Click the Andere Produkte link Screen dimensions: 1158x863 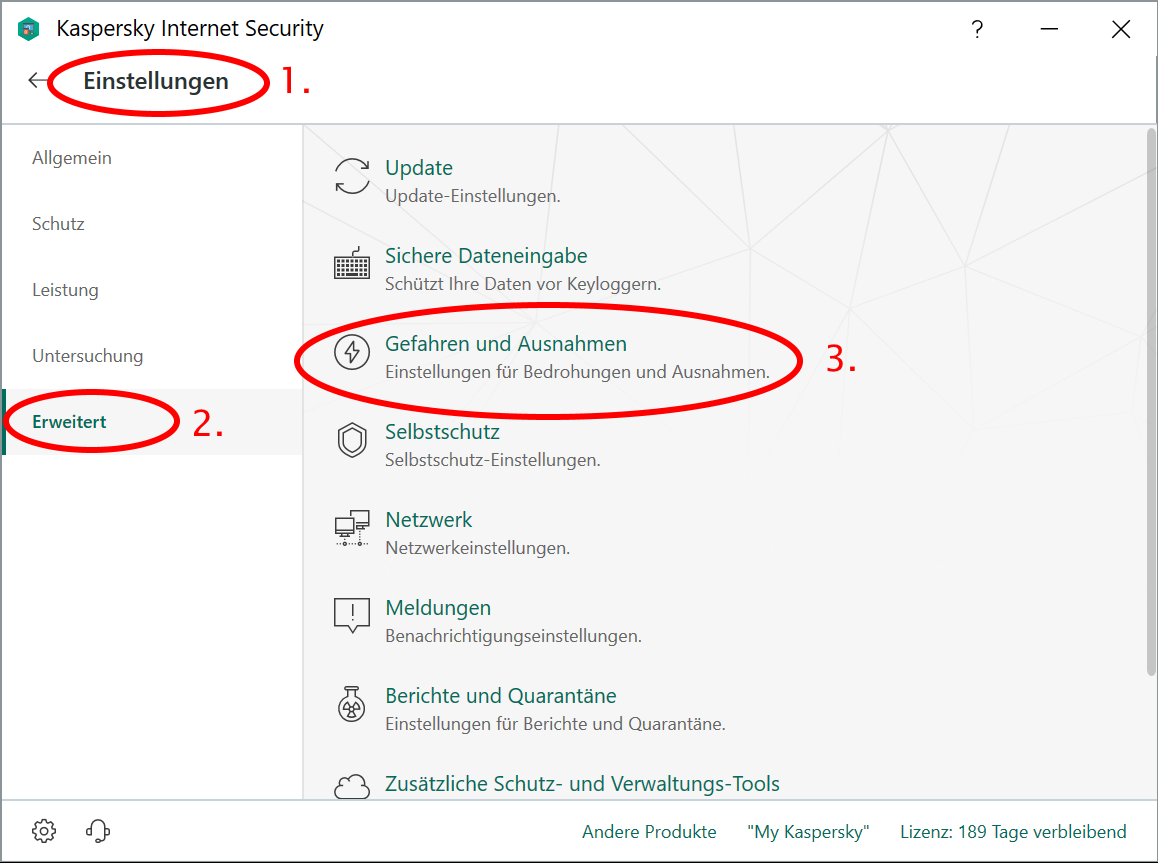[649, 832]
